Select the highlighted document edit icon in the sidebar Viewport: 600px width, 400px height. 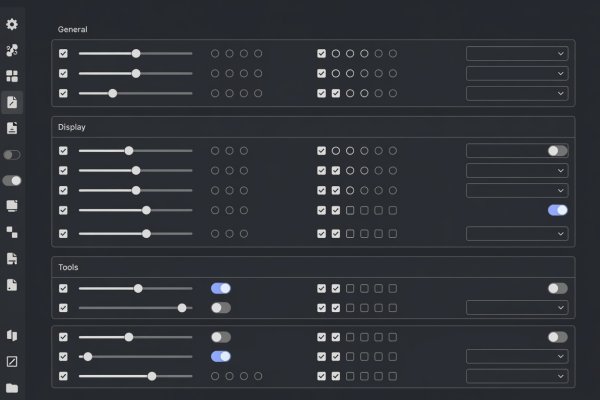[12, 102]
